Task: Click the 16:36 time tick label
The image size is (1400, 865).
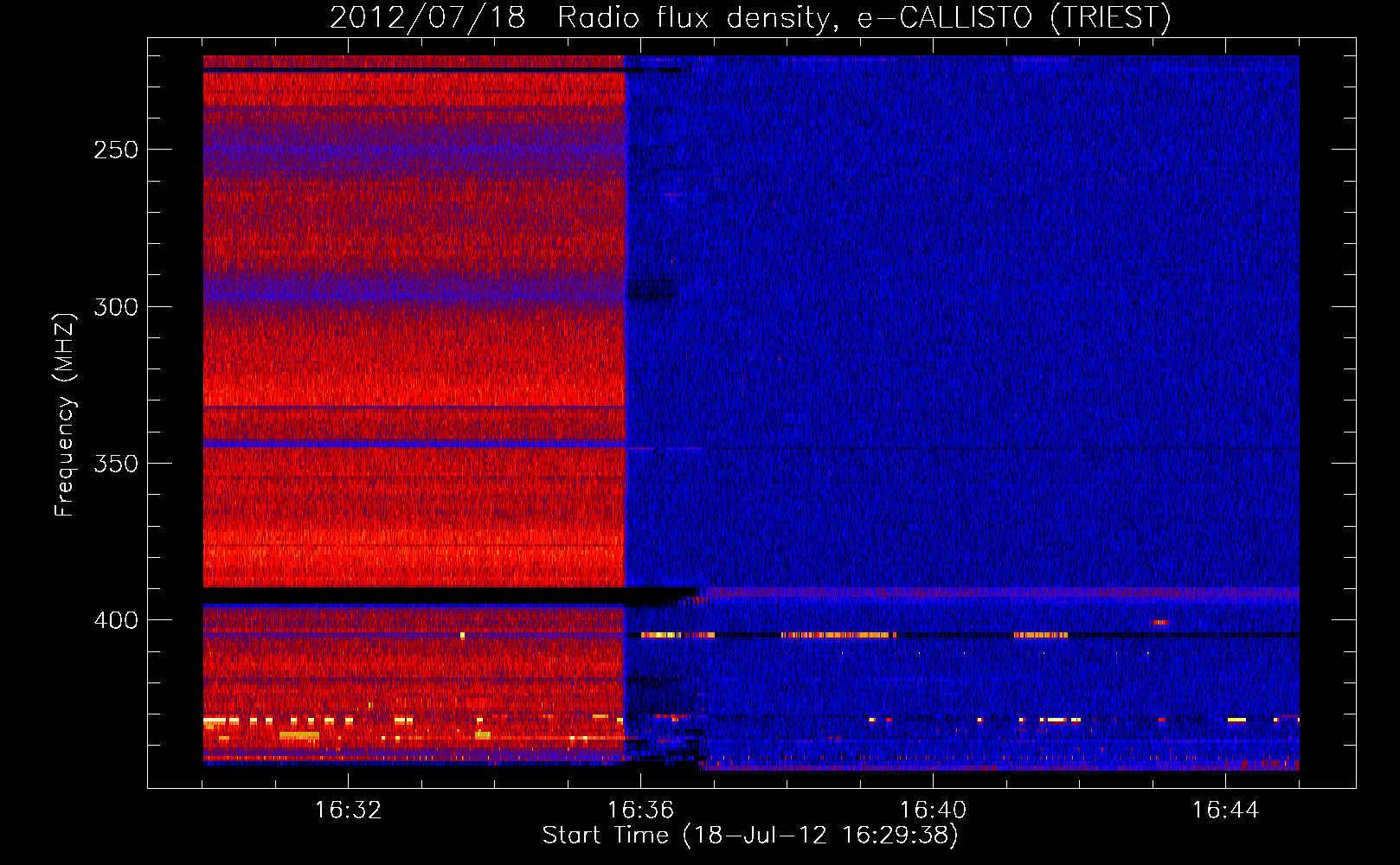Action: click(x=640, y=810)
